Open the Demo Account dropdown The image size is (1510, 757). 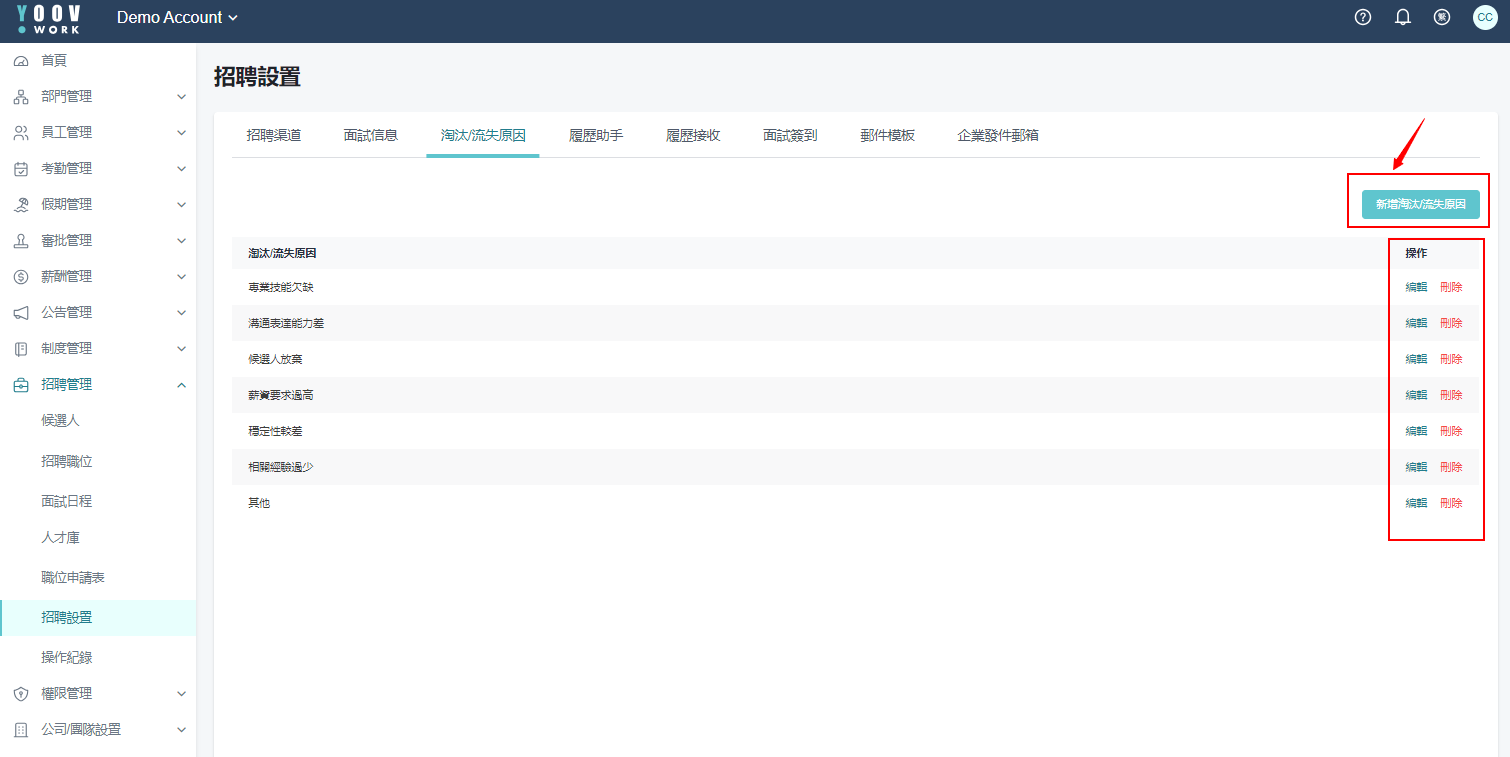pyautogui.click(x=177, y=17)
